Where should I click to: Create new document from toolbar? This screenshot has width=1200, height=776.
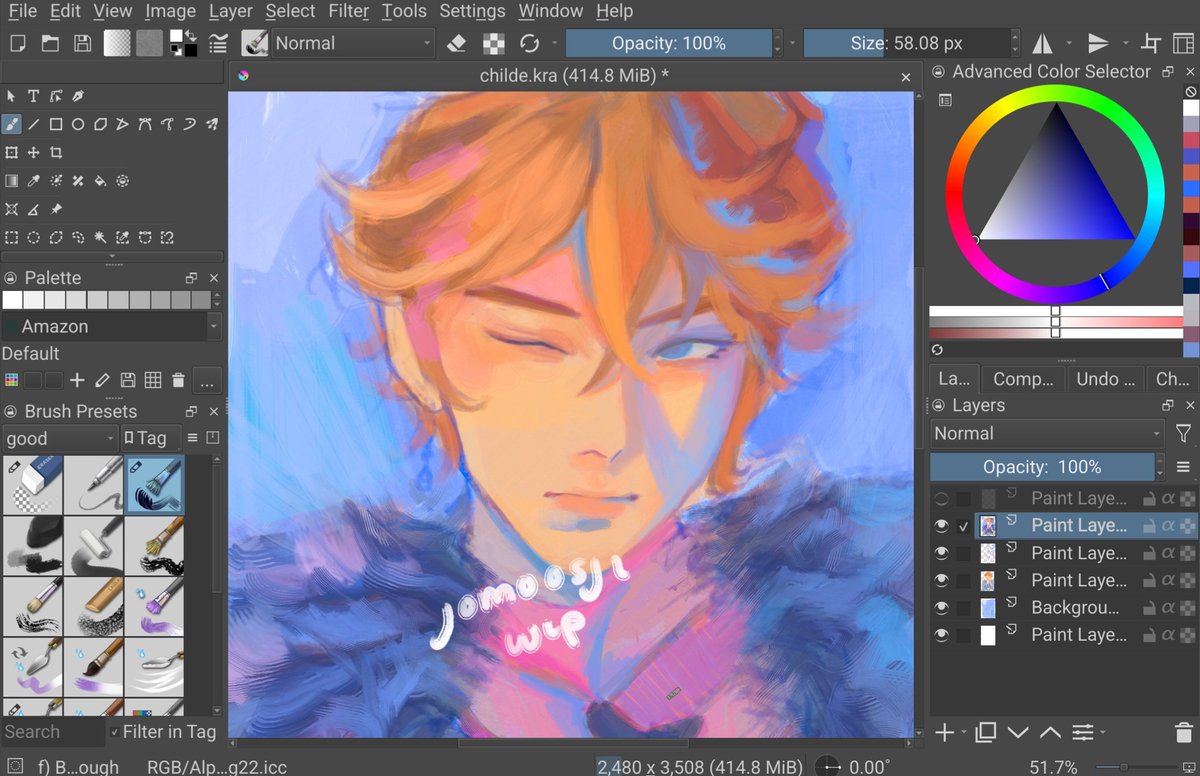pos(17,43)
